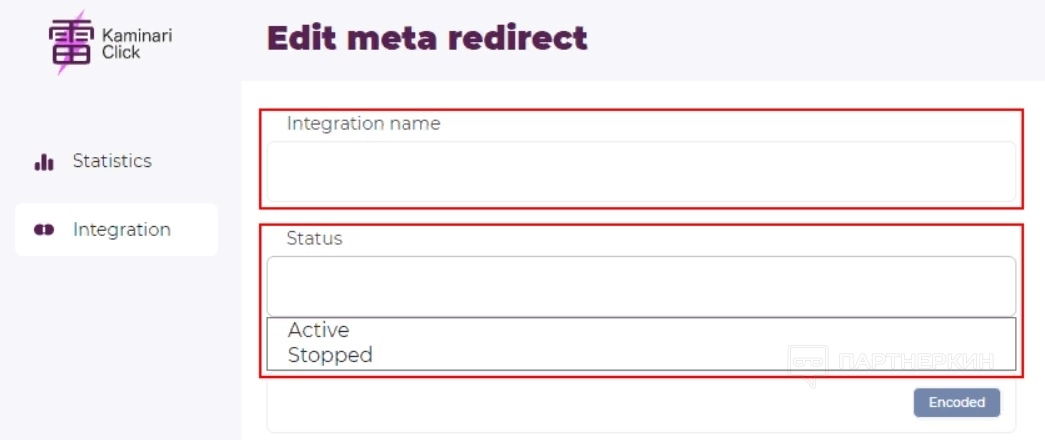Viewport: 1045px width, 440px height.
Task: Open the Statistics section label
Action: coord(112,161)
